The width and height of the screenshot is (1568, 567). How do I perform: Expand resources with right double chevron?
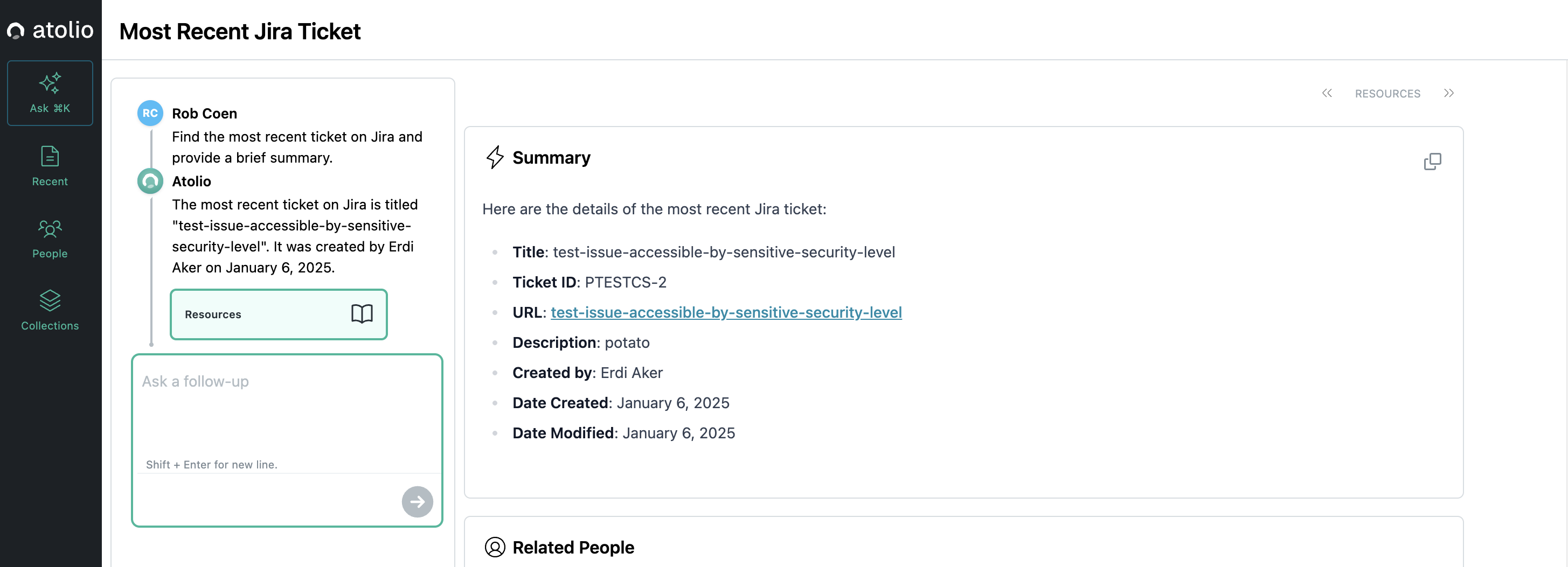[x=1449, y=93]
